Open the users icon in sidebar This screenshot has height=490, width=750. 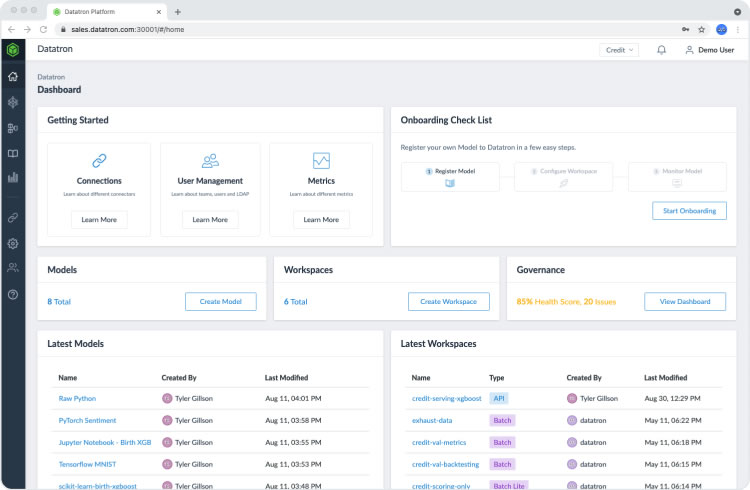(x=13, y=267)
